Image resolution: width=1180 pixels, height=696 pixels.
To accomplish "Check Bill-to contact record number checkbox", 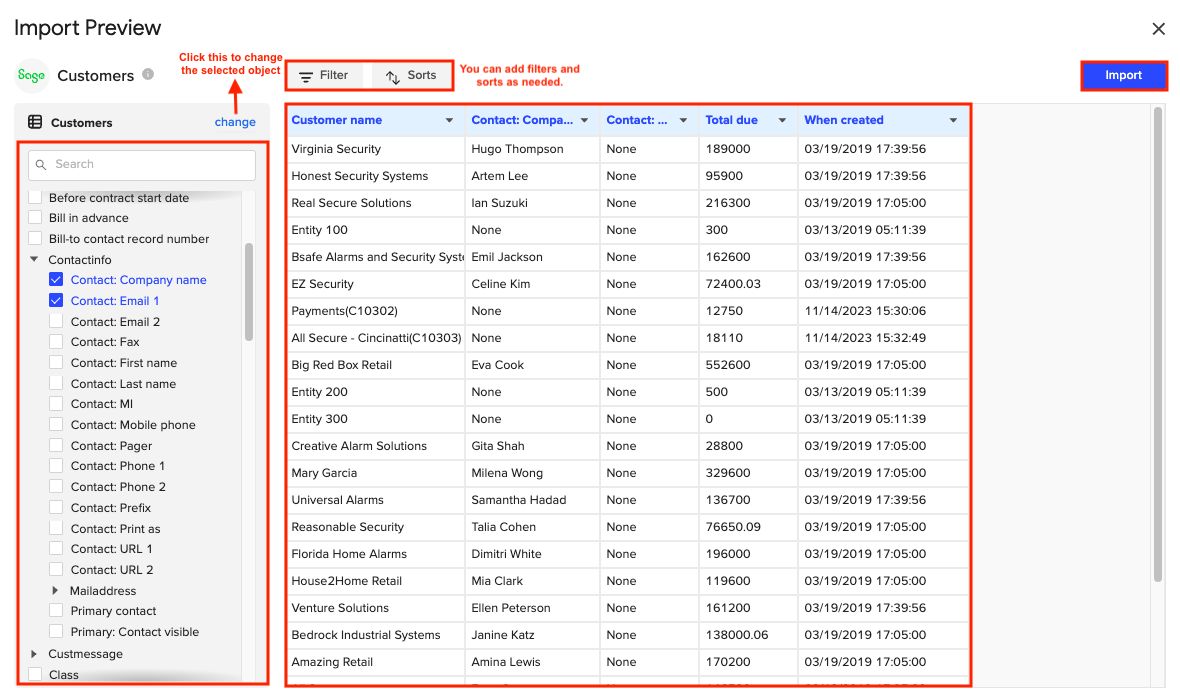I will (35, 239).
